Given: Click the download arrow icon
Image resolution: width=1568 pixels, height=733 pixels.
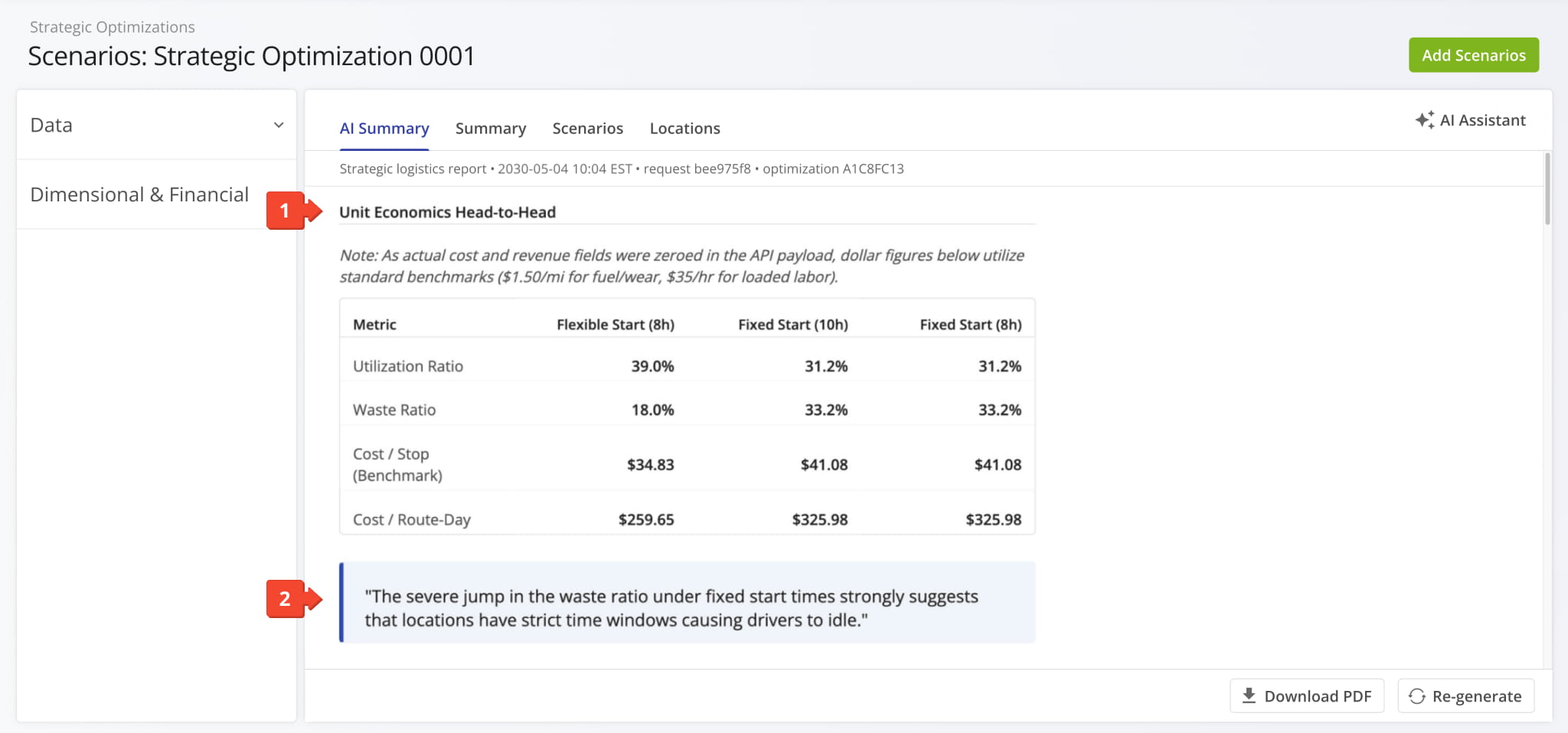Looking at the screenshot, I should coord(1249,695).
